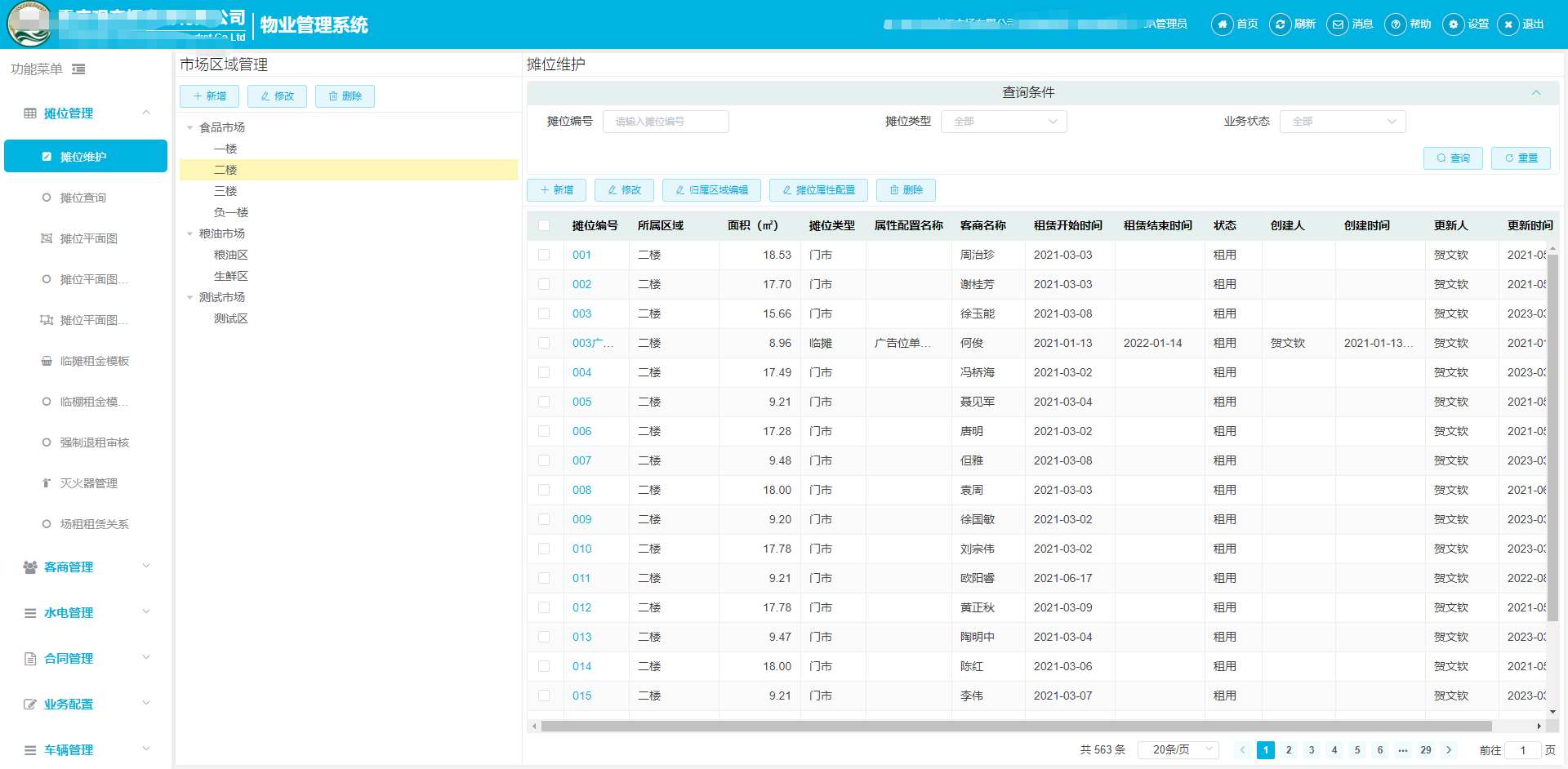Click the 首页 home icon in header
The height and width of the screenshot is (769, 1568).
(1222, 24)
